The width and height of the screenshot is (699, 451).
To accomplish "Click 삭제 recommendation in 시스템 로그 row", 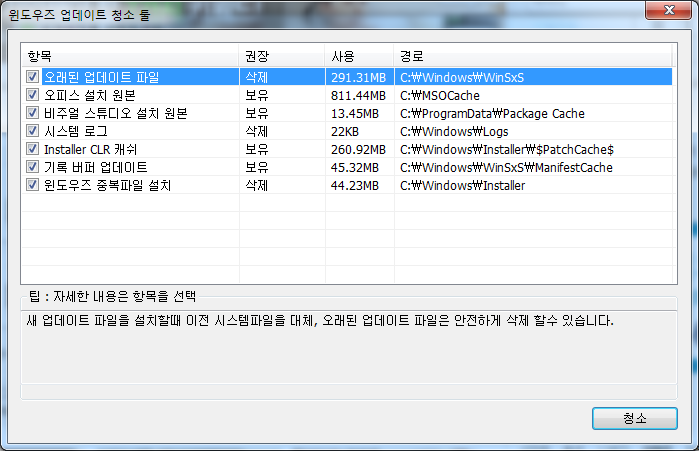I will tap(257, 131).
